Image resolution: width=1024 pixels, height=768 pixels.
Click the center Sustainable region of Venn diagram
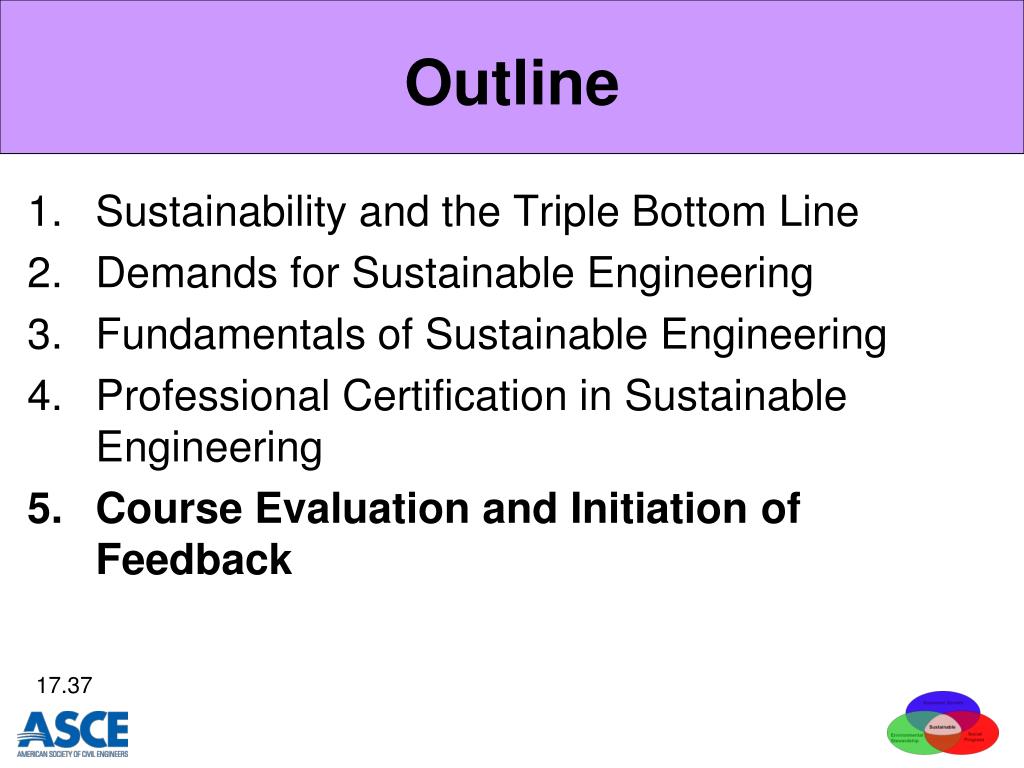(942, 727)
